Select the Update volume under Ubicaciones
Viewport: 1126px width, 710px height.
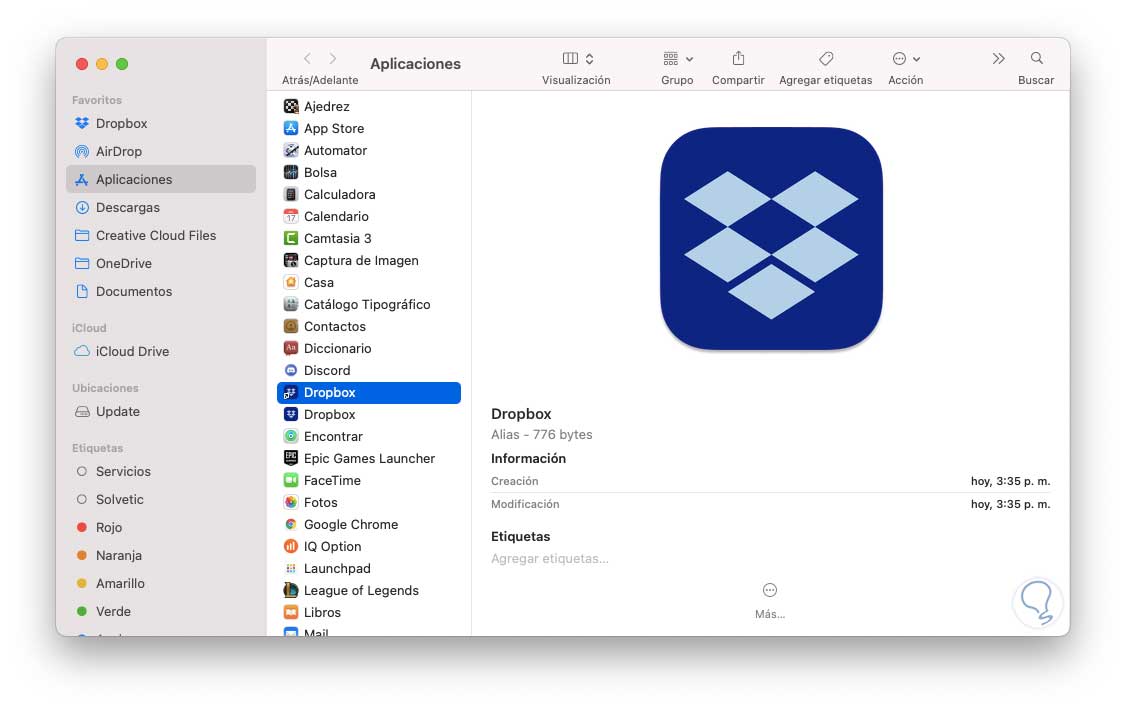click(108, 412)
